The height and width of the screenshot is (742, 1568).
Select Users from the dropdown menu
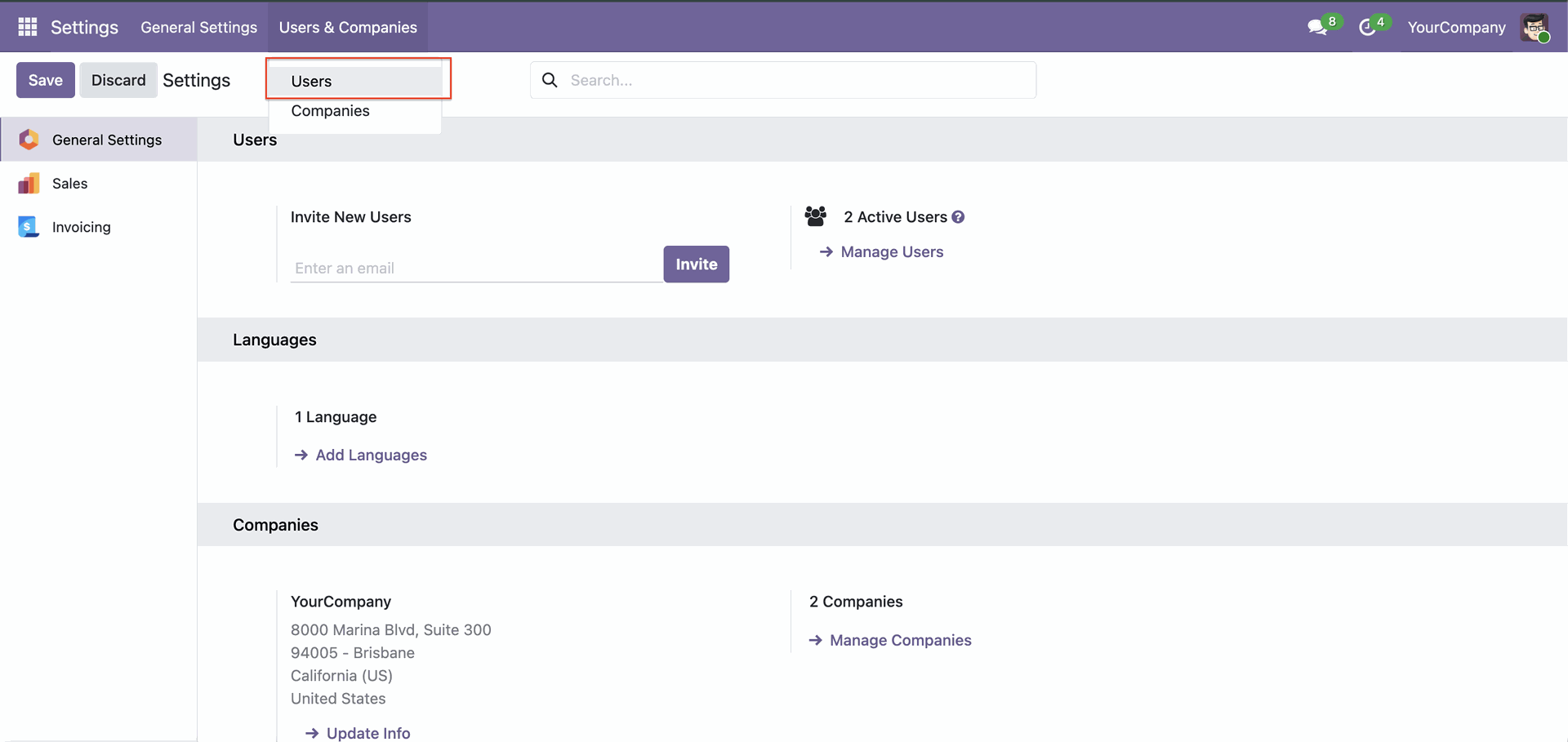point(312,82)
